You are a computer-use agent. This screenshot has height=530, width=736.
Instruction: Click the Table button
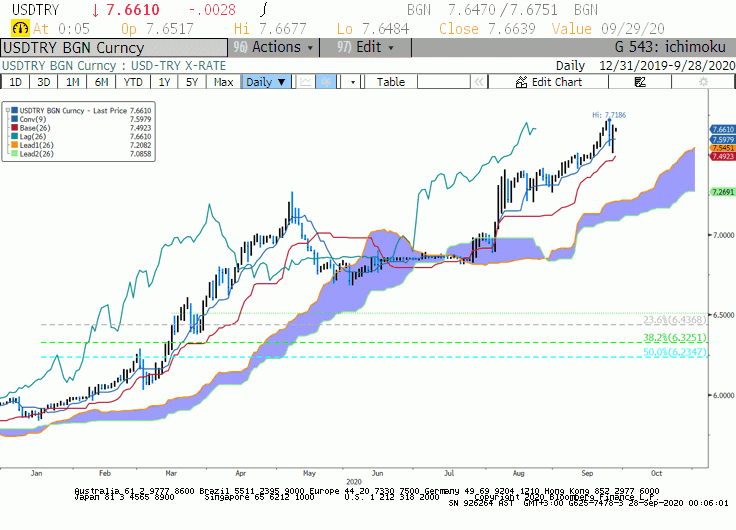pyautogui.click(x=391, y=82)
